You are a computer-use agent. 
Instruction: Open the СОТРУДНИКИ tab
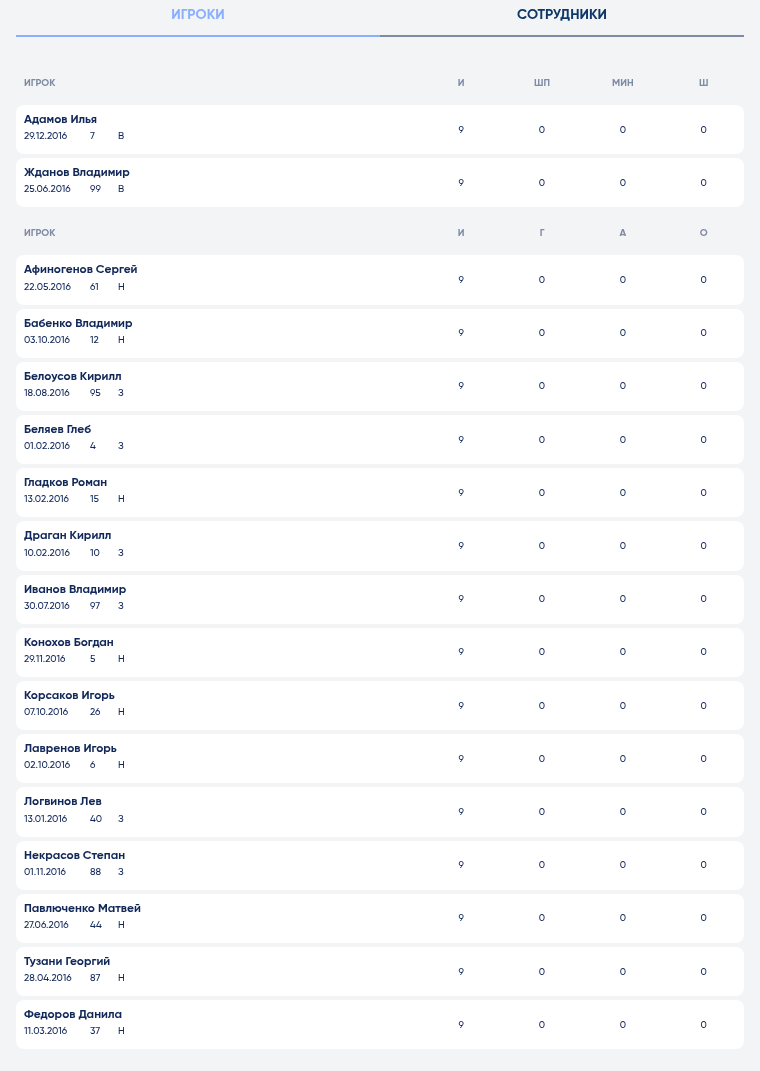coord(561,14)
